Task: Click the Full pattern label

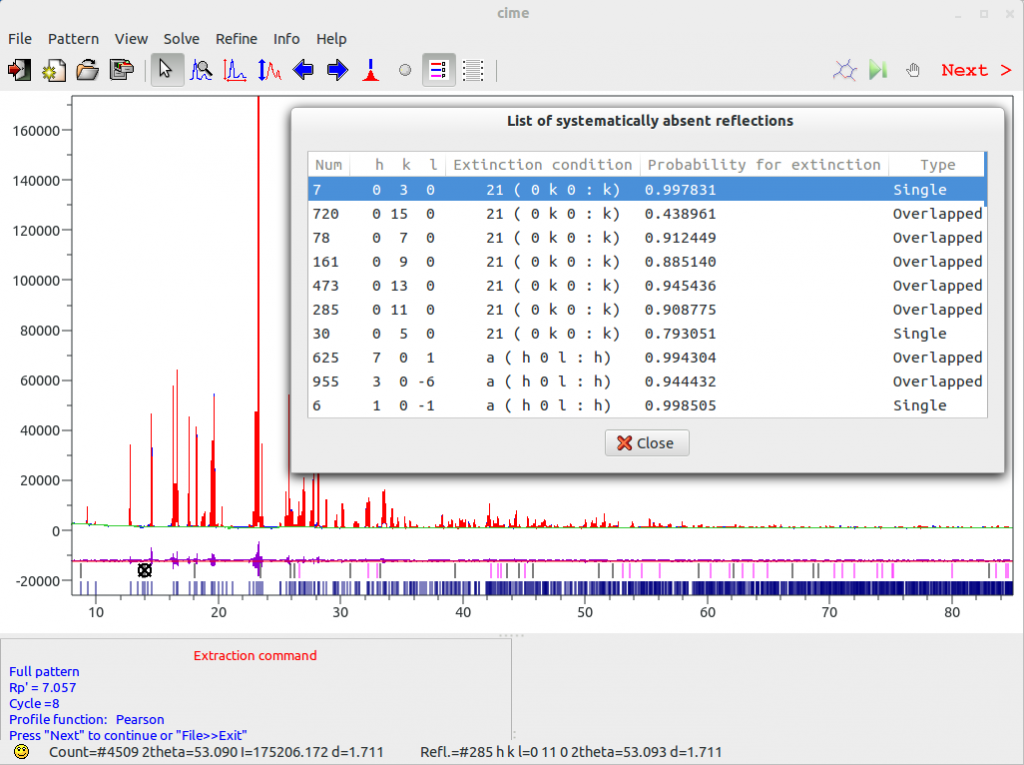Action: coord(44,671)
